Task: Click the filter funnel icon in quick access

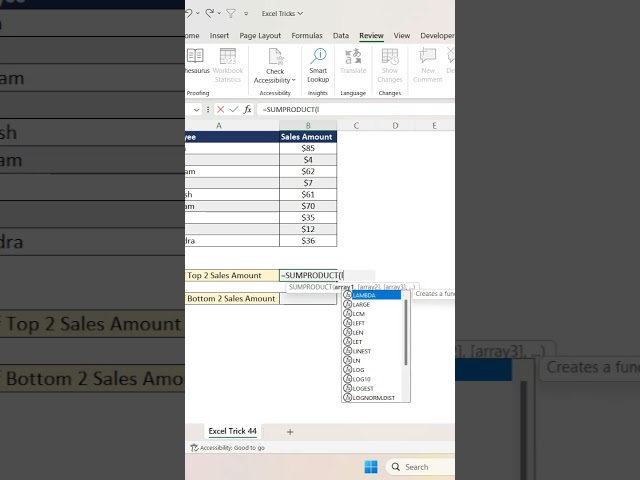Action: 231,13
